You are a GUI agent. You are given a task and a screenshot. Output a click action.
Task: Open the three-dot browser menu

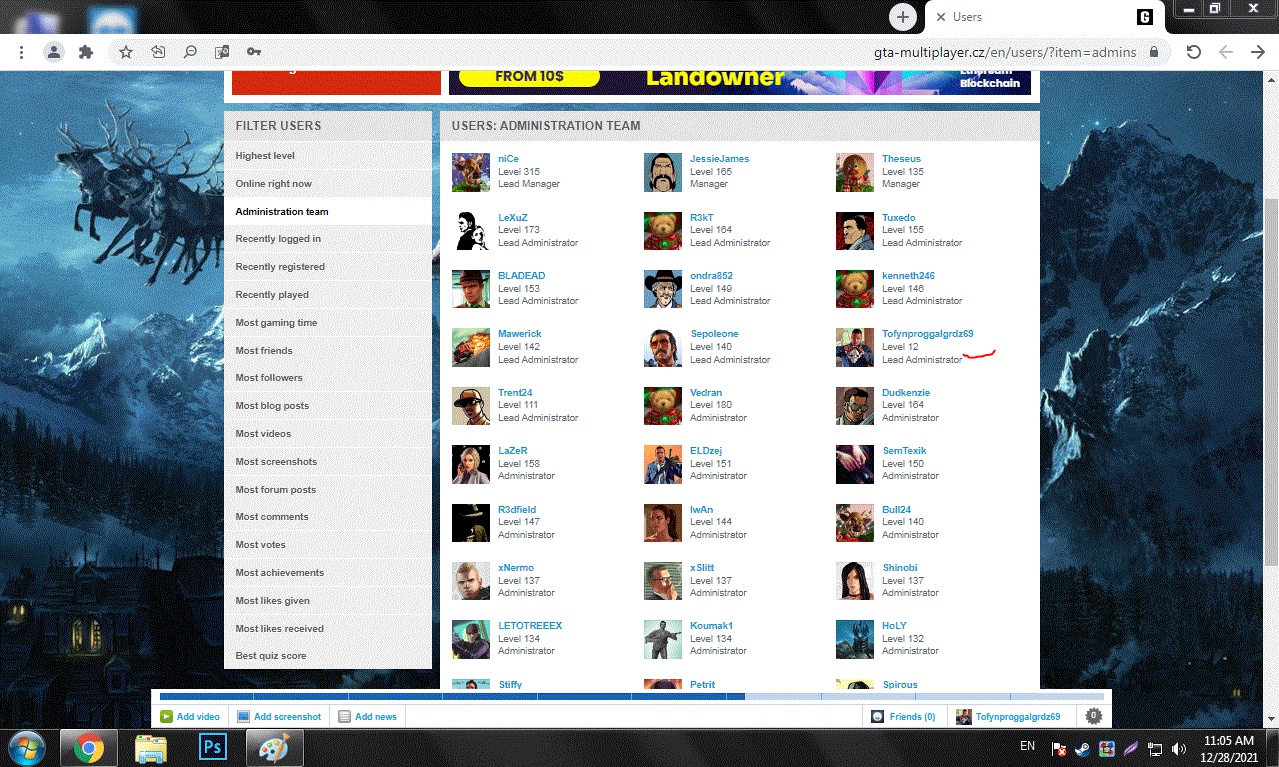tap(21, 52)
